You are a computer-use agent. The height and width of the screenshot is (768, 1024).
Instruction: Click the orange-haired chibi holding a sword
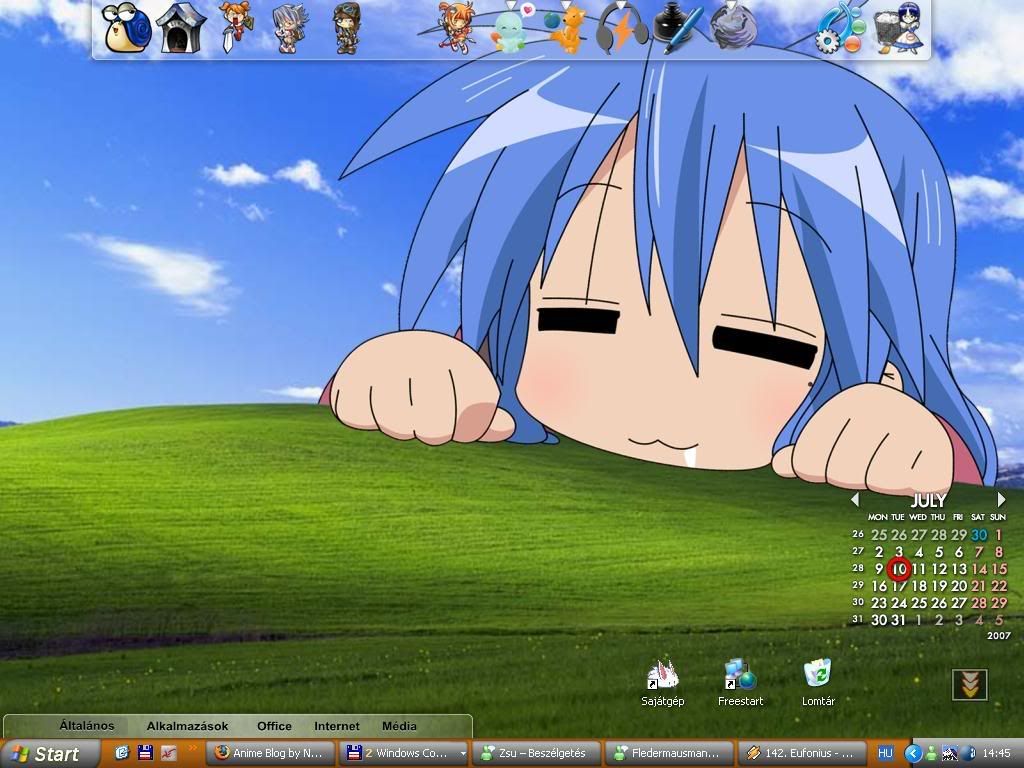234,27
